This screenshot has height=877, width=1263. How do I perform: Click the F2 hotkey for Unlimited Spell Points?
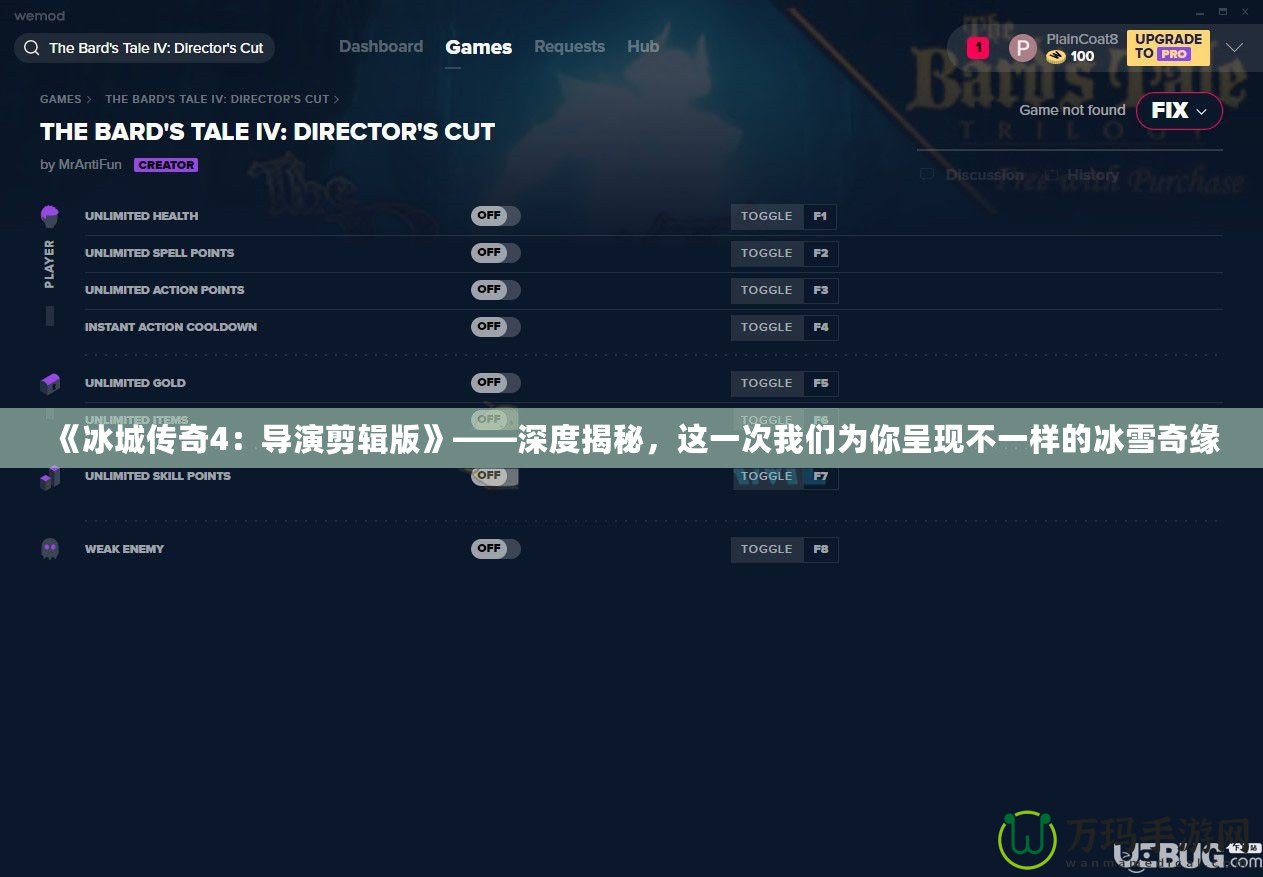point(821,253)
